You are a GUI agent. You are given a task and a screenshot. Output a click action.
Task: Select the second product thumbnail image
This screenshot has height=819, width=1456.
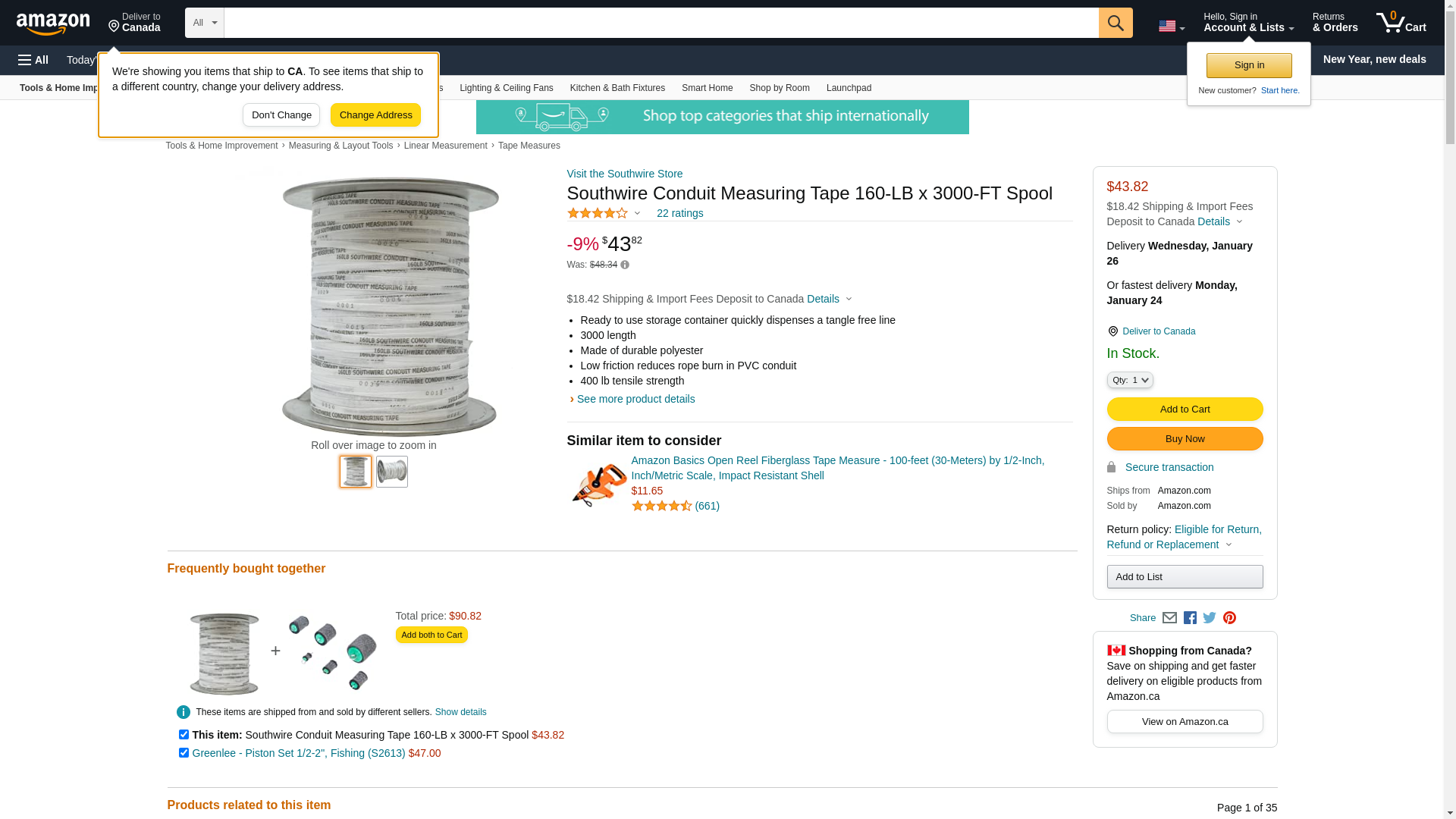point(392,472)
